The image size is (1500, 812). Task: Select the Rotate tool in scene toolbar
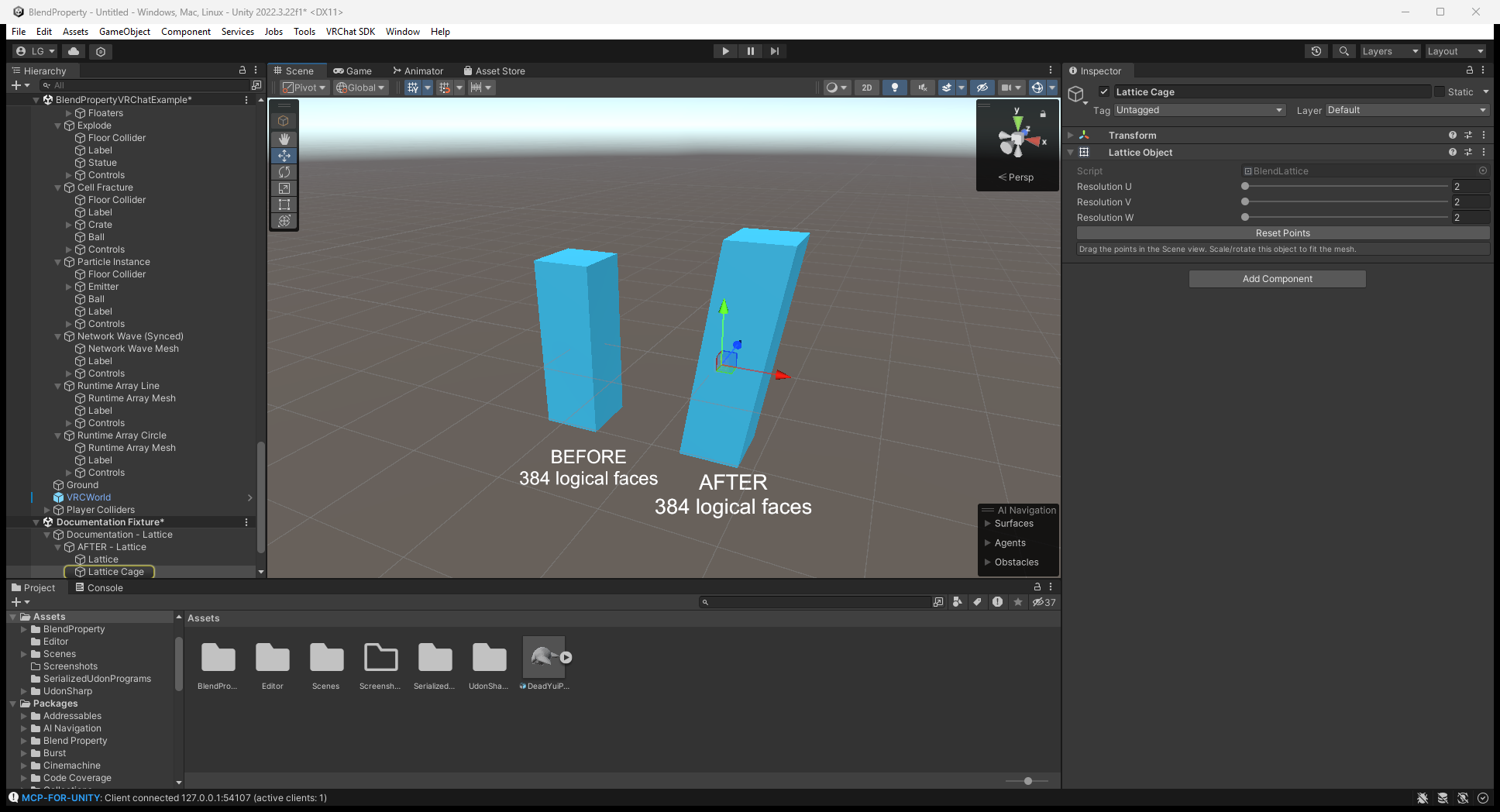coord(284,171)
